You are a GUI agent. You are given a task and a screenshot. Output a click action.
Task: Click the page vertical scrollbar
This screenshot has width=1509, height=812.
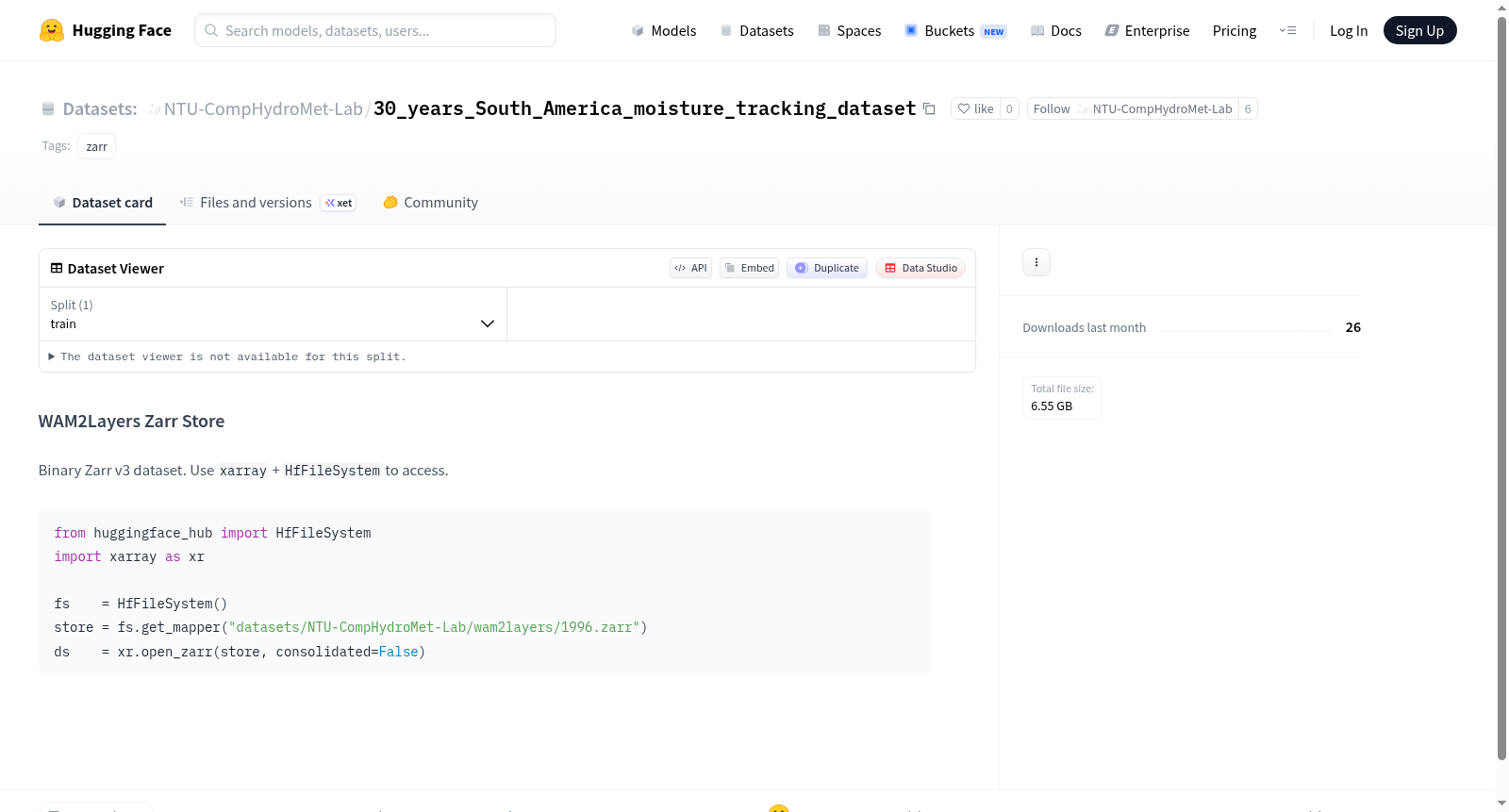click(1501, 387)
